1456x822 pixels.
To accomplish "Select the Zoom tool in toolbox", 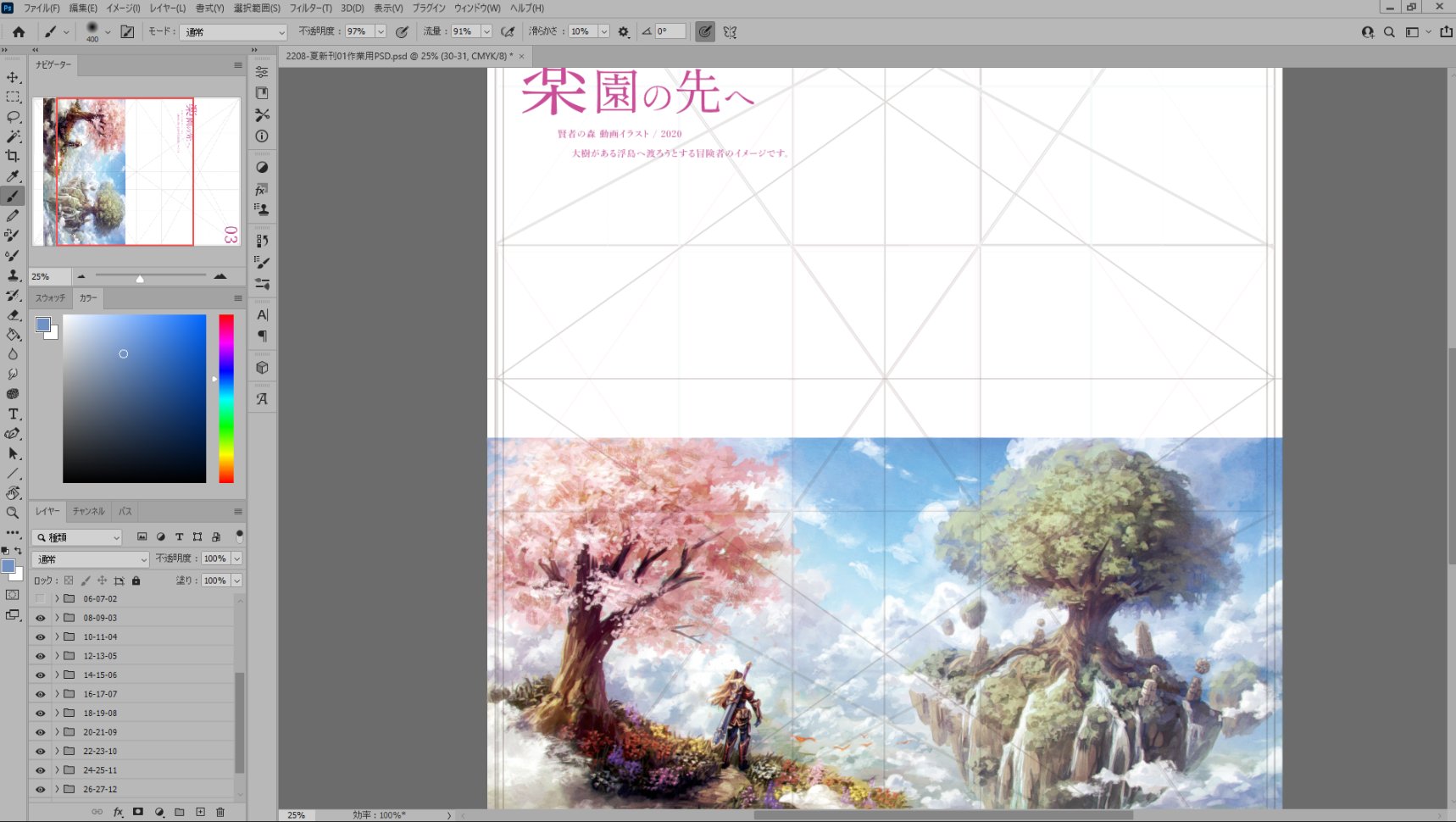I will (13, 513).
